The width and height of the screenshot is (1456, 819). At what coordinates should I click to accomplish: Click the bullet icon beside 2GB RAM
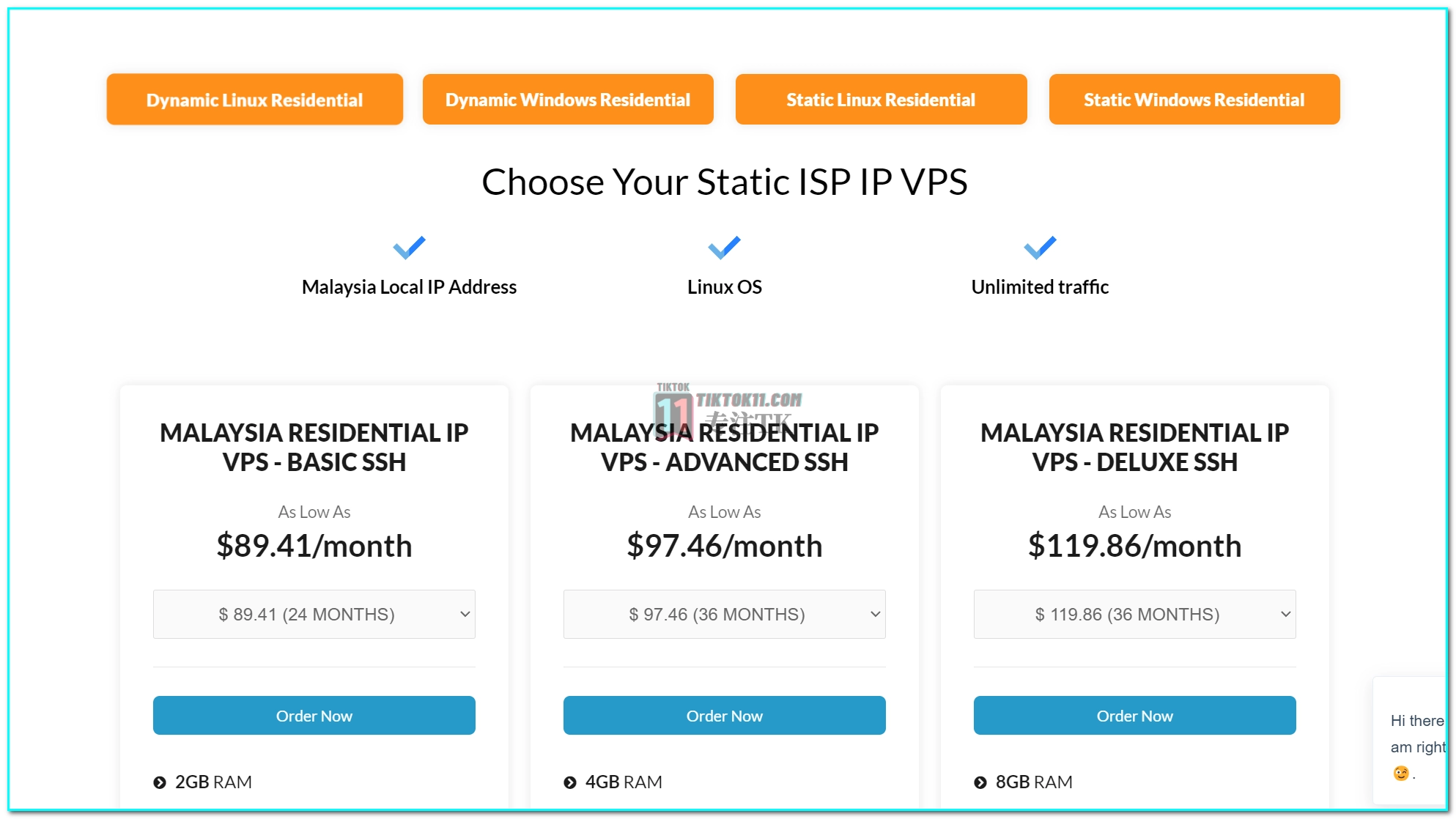(160, 782)
